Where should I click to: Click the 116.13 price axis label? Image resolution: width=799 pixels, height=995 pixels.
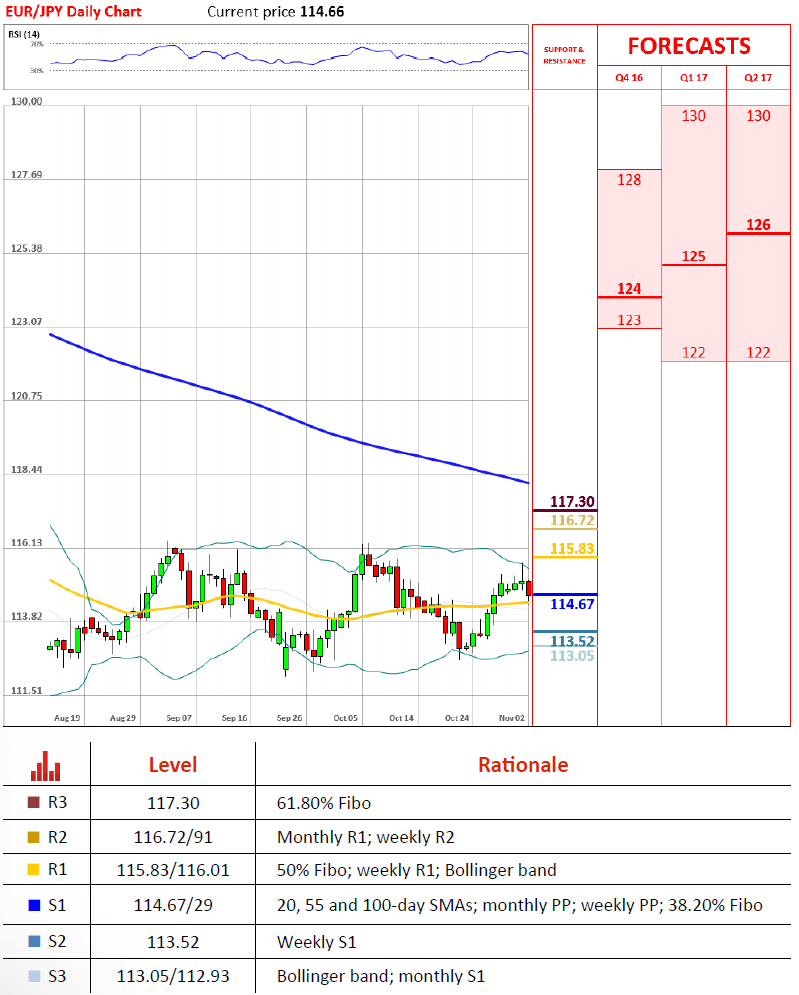[27, 543]
